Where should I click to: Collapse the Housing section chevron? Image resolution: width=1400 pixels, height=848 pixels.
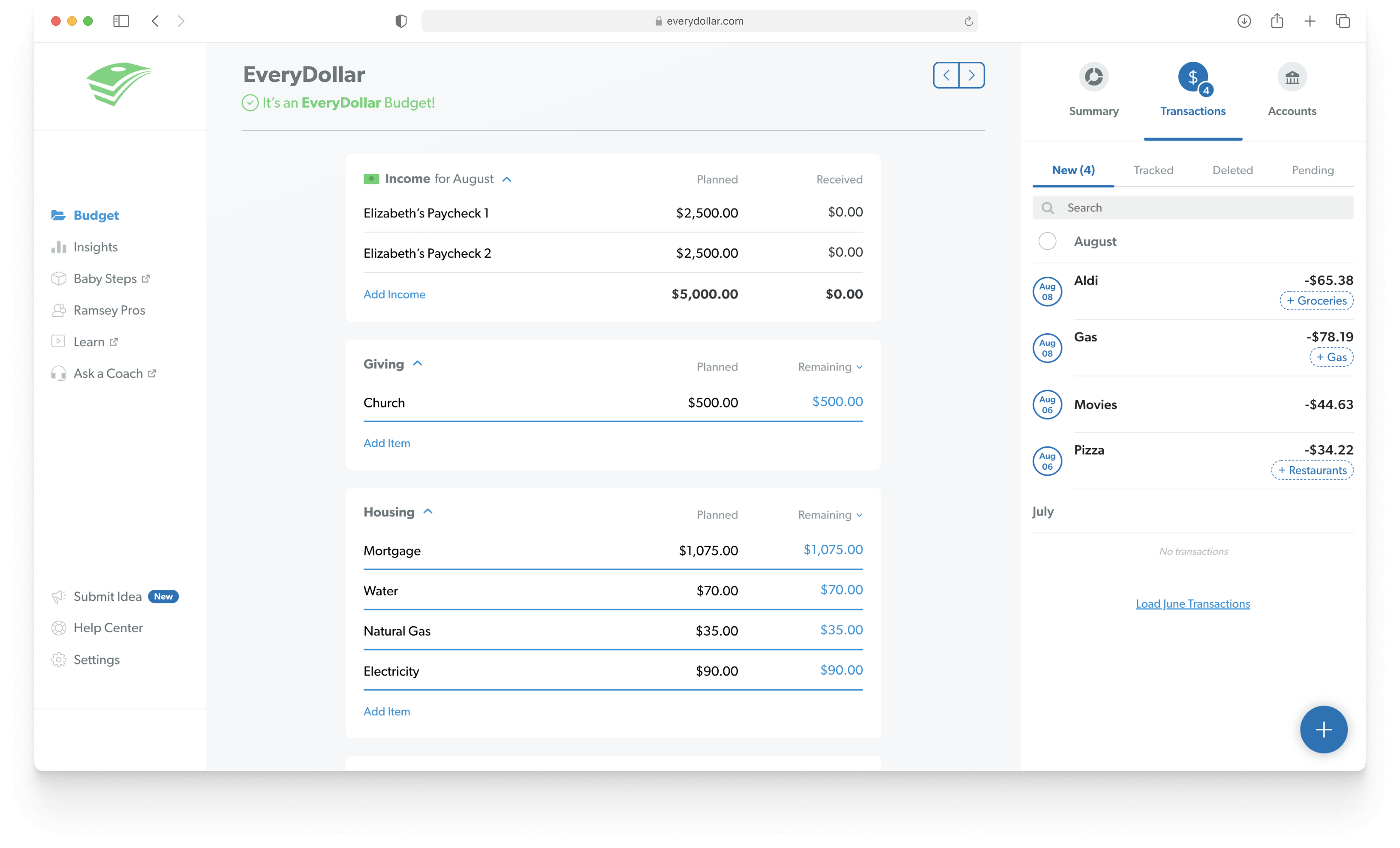tap(428, 512)
